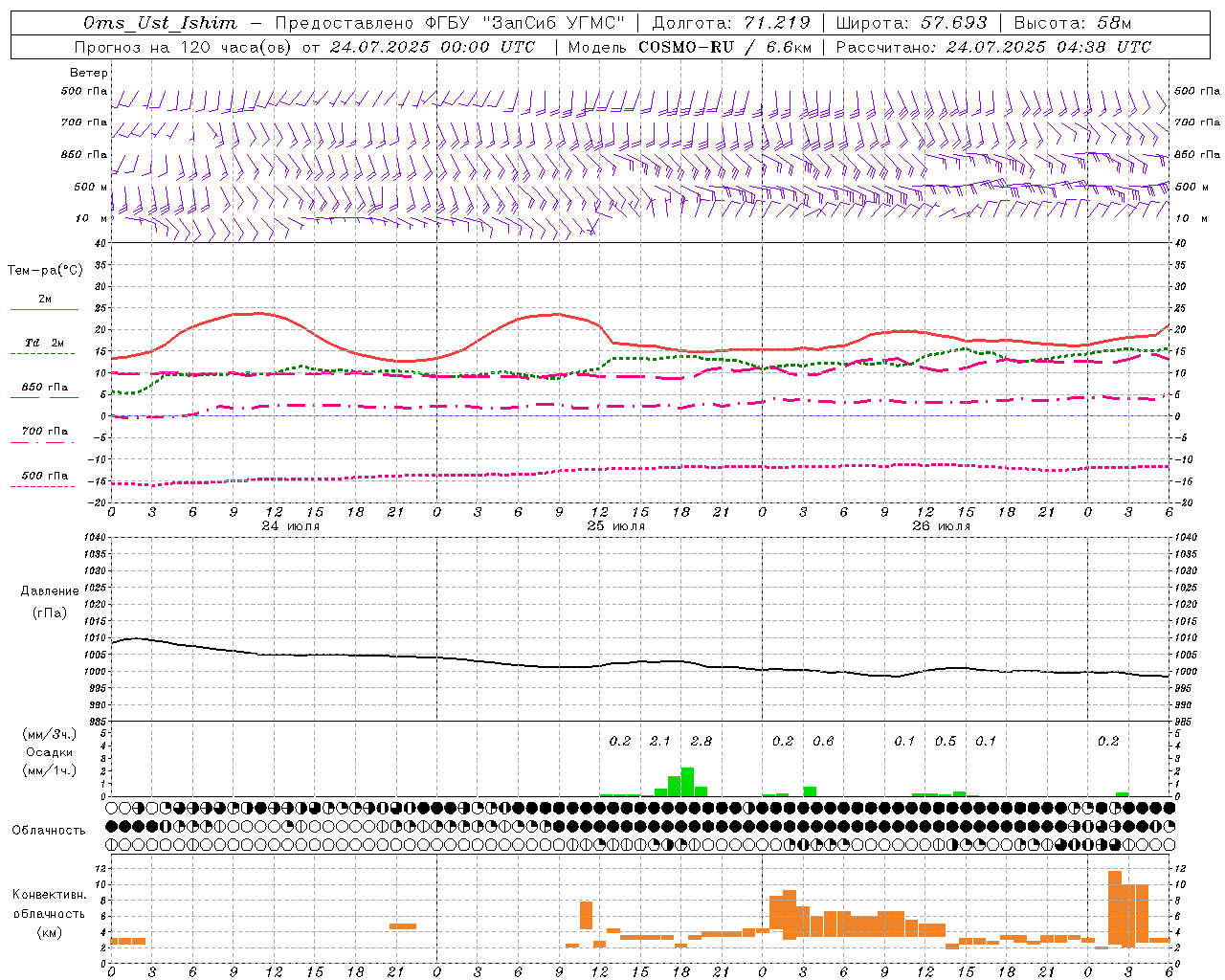Click the left 700 гПа wind level label
This screenshot has height=980, width=1225.
[x=84, y=123]
